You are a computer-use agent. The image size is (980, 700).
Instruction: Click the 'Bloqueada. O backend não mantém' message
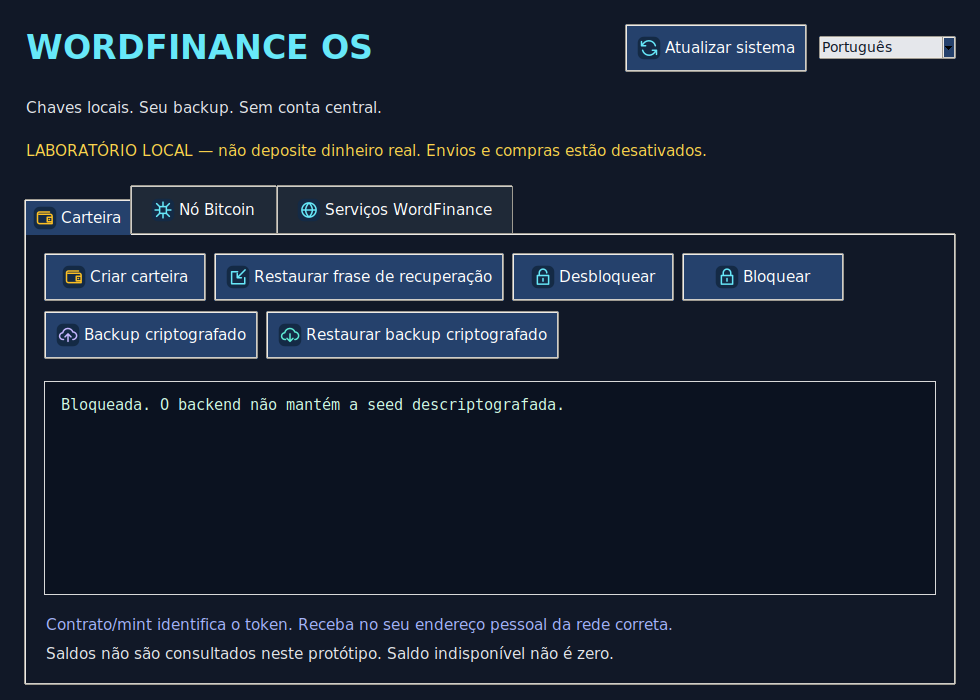[312, 405]
